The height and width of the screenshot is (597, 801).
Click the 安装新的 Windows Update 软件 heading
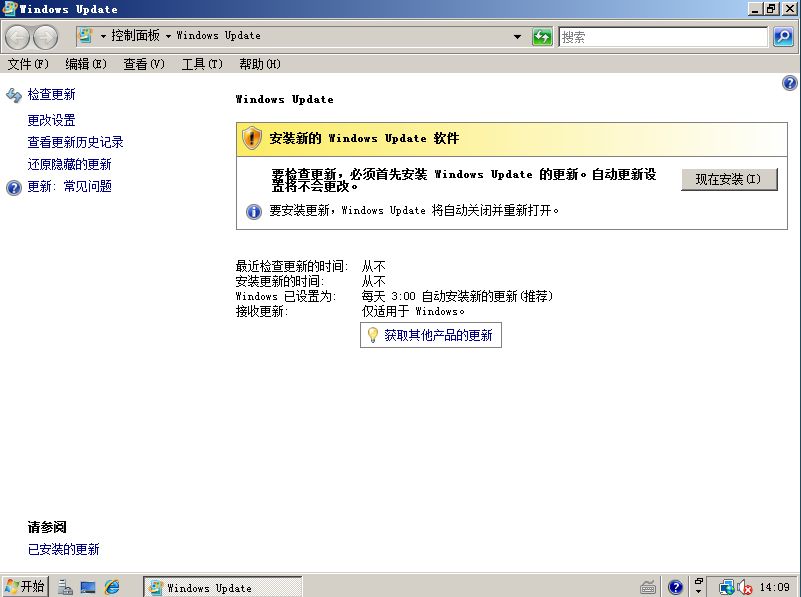(364, 138)
